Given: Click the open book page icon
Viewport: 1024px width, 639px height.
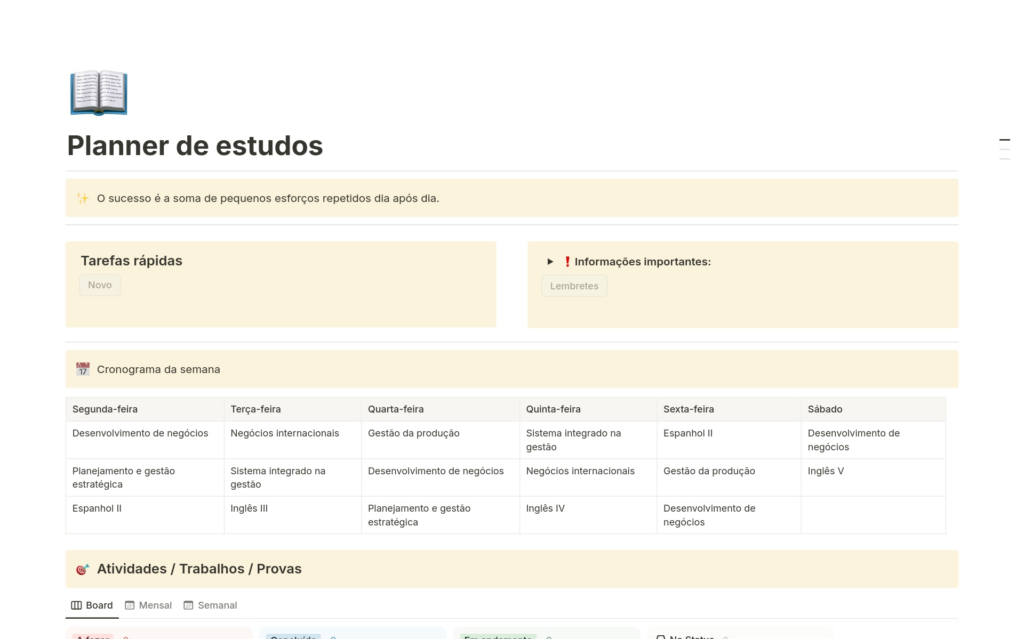Looking at the screenshot, I should (x=99, y=93).
